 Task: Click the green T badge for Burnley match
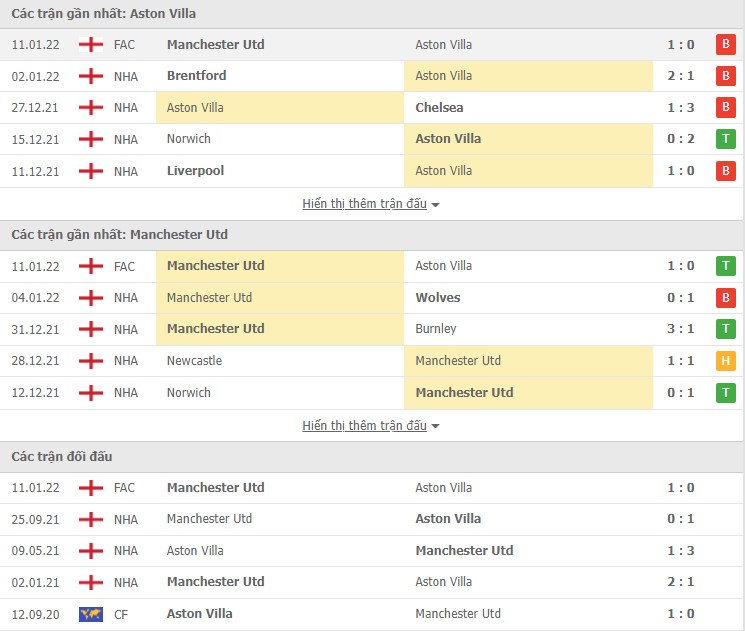tap(725, 329)
